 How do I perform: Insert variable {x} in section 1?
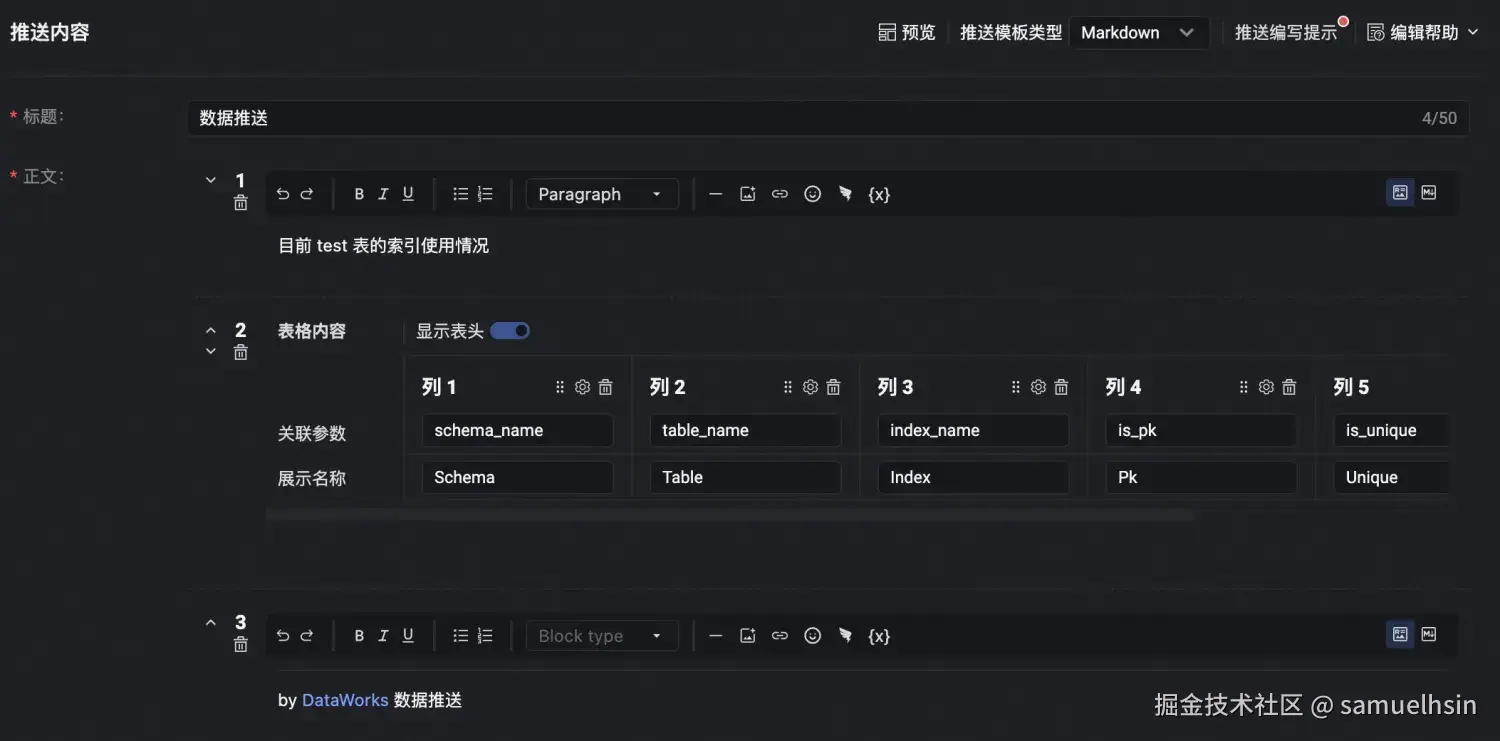tap(879, 194)
